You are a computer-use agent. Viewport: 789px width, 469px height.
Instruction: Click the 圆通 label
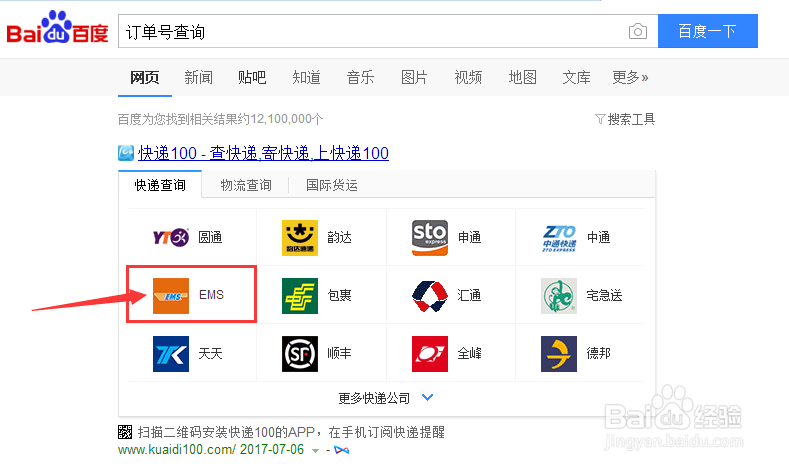[x=210, y=237]
